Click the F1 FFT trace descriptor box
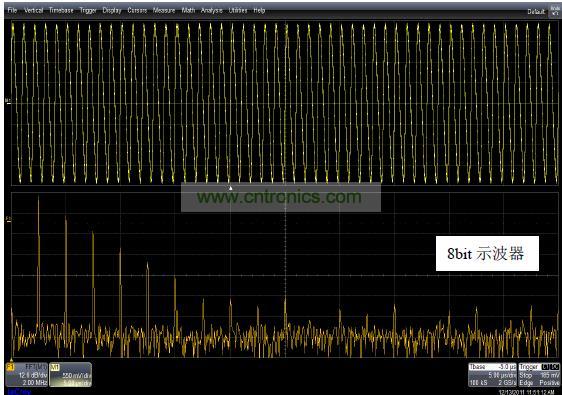The height and width of the screenshot is (395, 562). click(27, 375)
